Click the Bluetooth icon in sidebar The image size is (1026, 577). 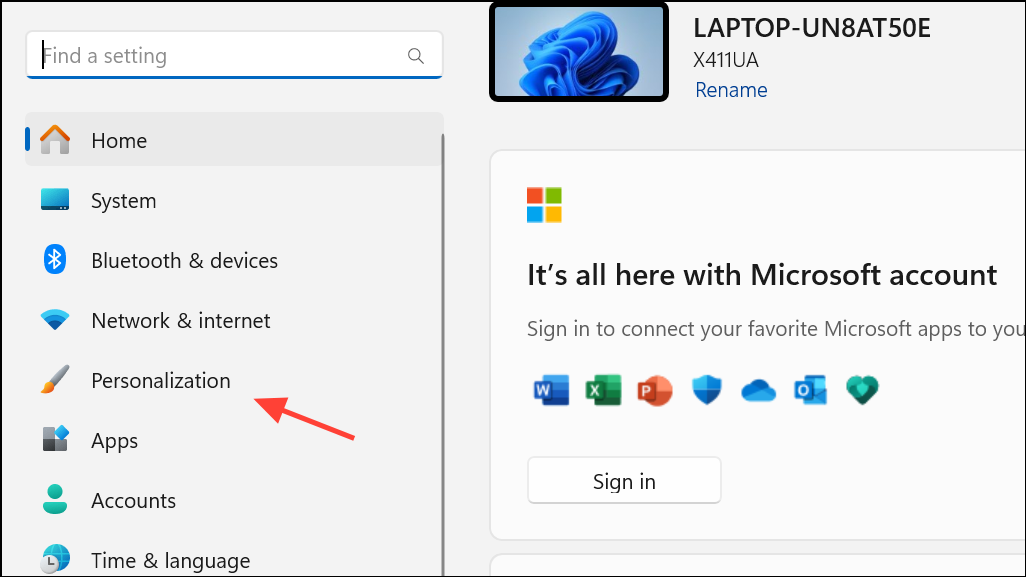(x=55, y=260)
